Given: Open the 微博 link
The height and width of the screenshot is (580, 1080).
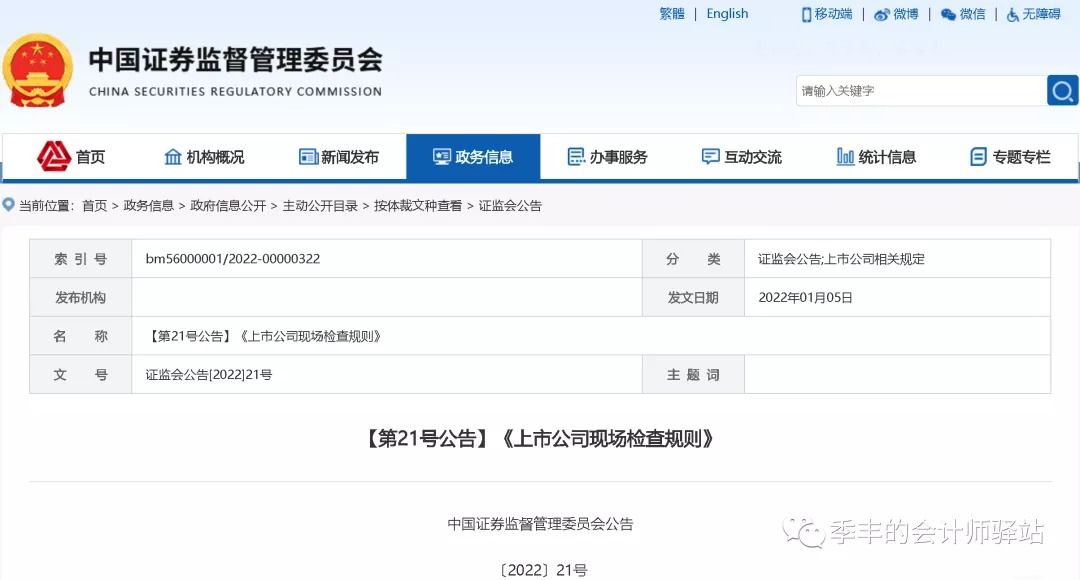Looking at the screenshot, I should click(906, 14).
